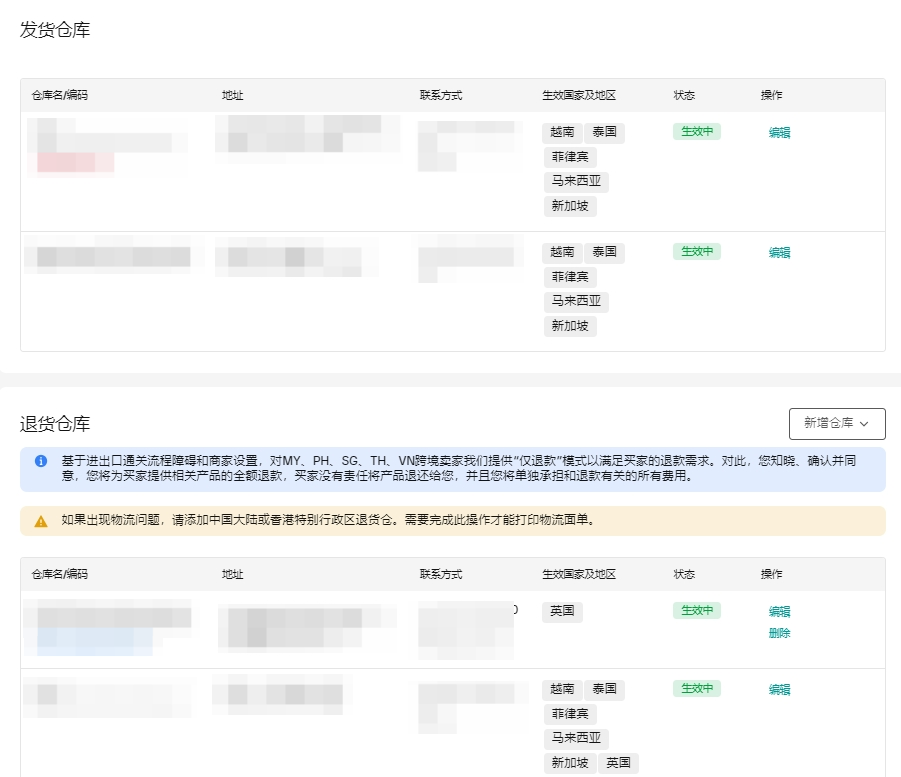Click the 英国 tag in first return row

[x=563, y=611]
